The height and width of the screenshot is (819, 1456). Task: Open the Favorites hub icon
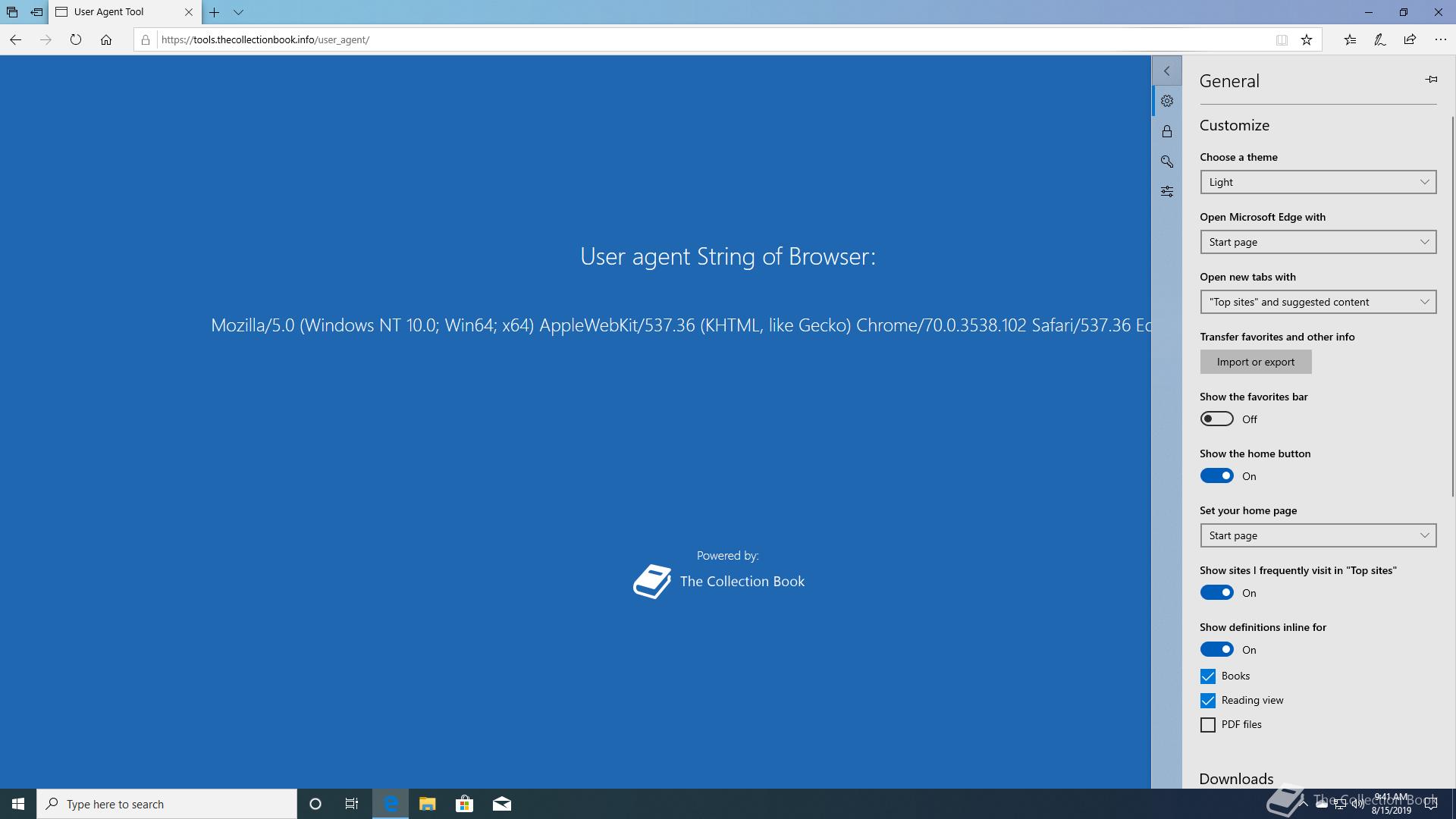point(1350,40)
